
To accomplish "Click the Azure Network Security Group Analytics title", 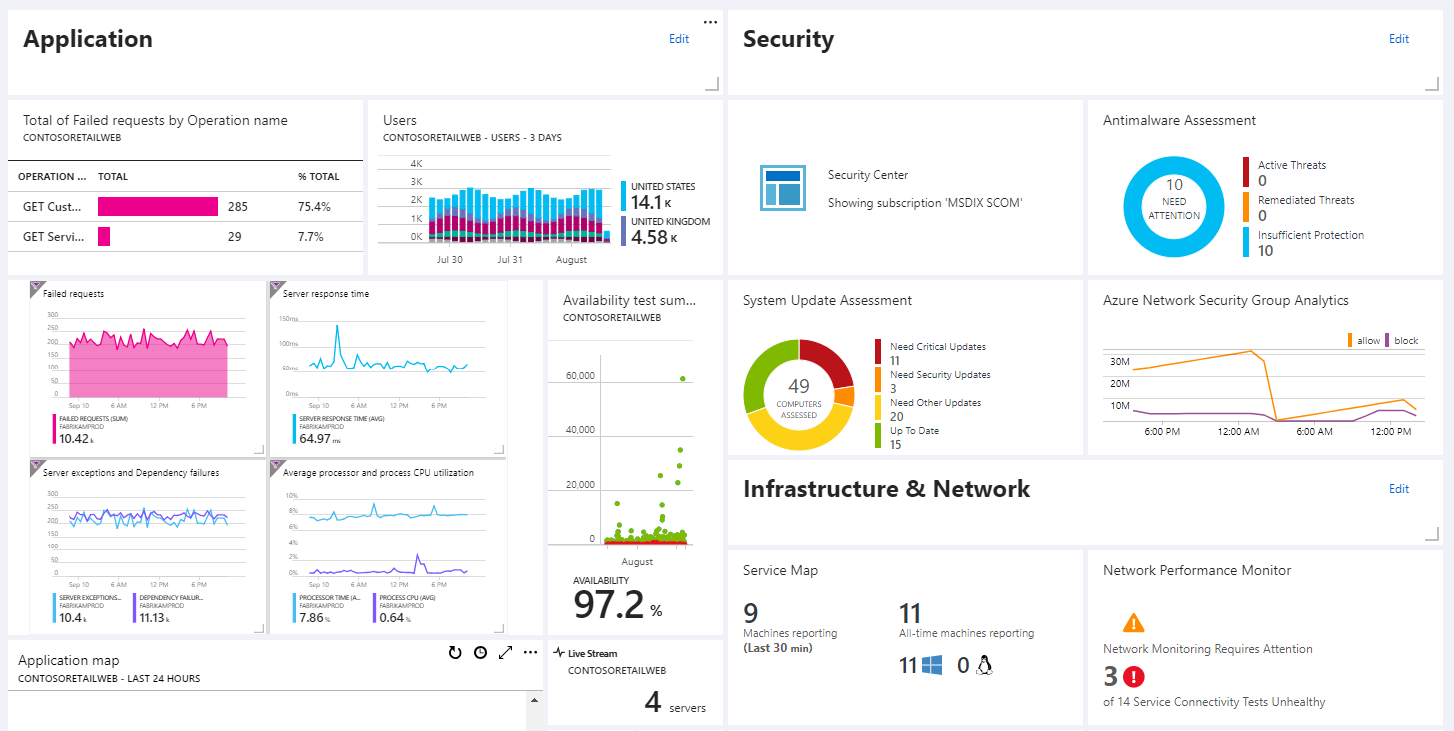I will pyautogui.click(x=1226, y=300).
